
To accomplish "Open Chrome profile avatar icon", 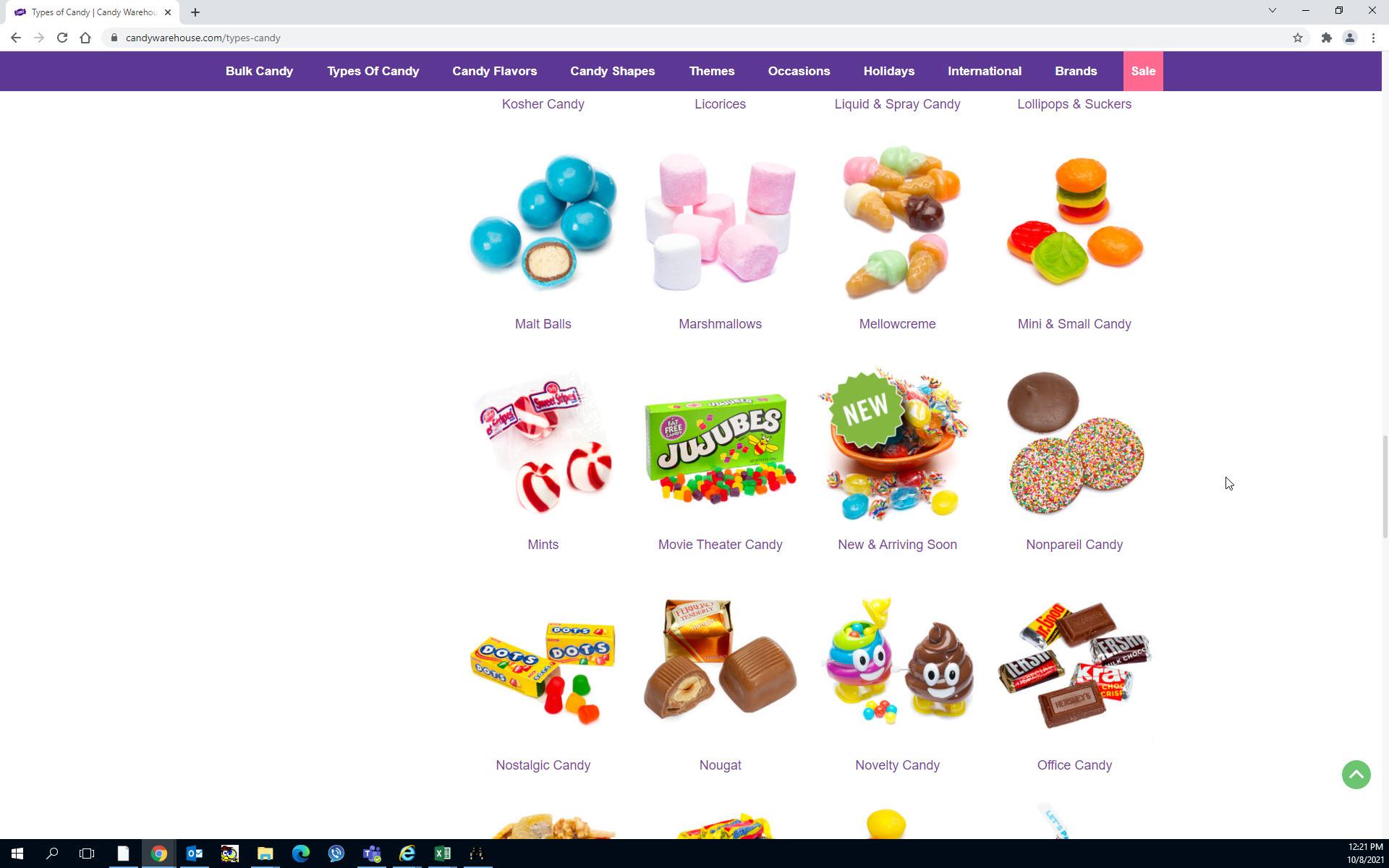I will (1349, 38).
